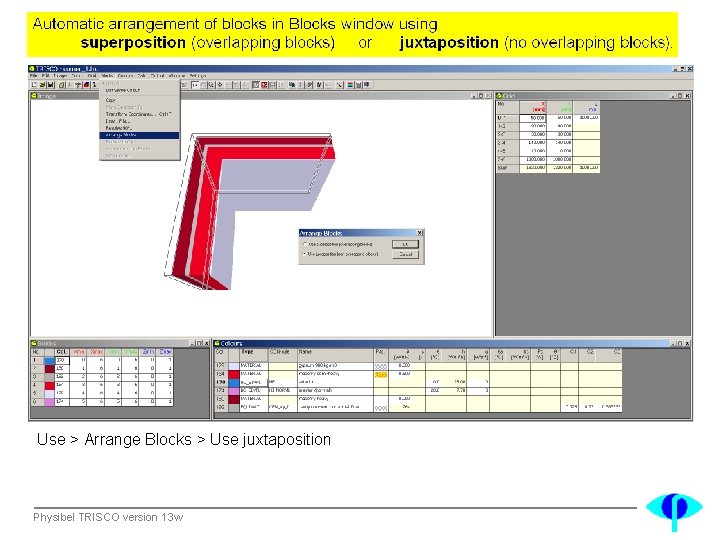The image size is (720, 540).
Task: Click the save disk toolbar icon
Action: [x=51, y=85]
